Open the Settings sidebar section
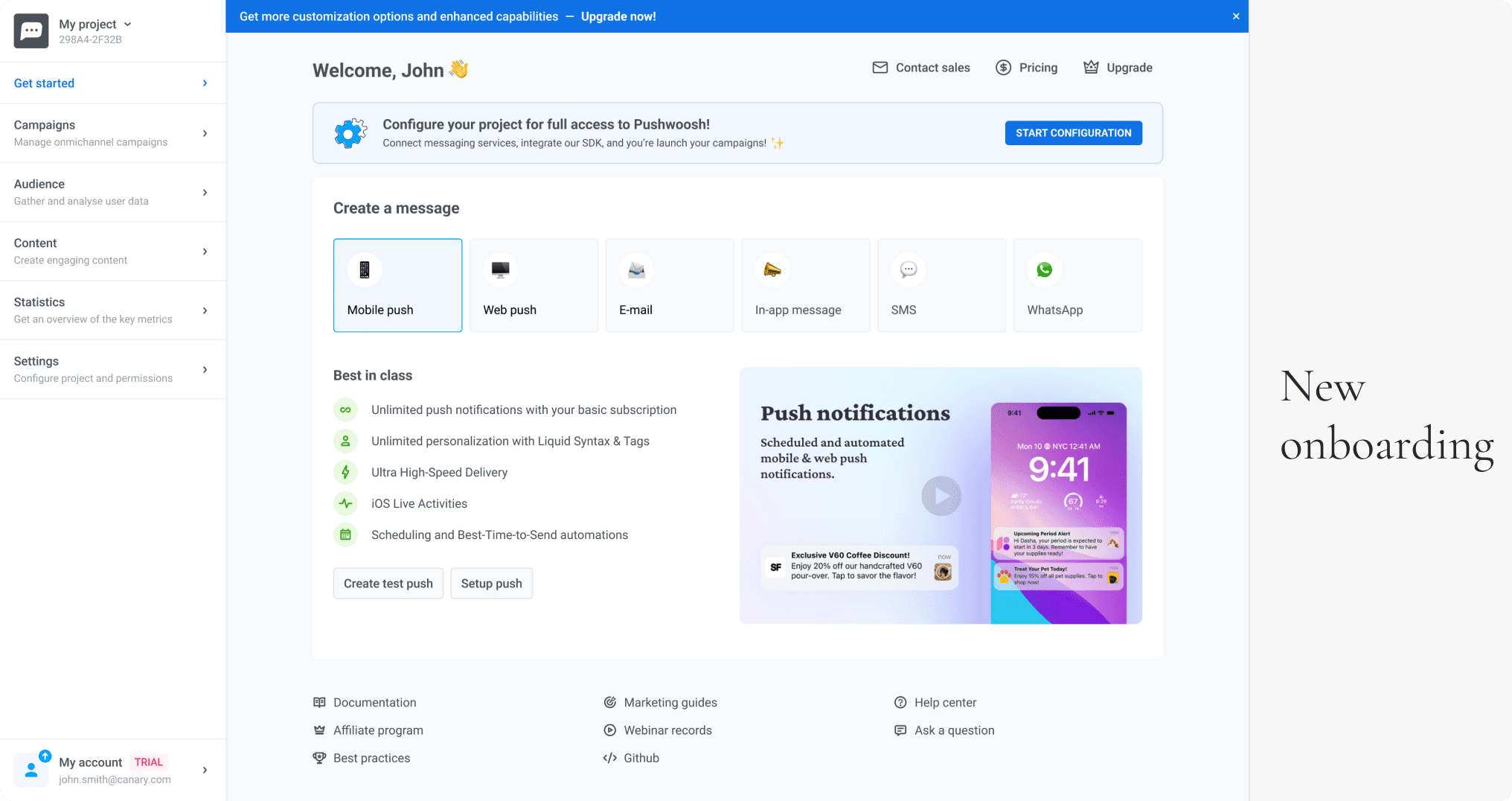 coord(112,369)
